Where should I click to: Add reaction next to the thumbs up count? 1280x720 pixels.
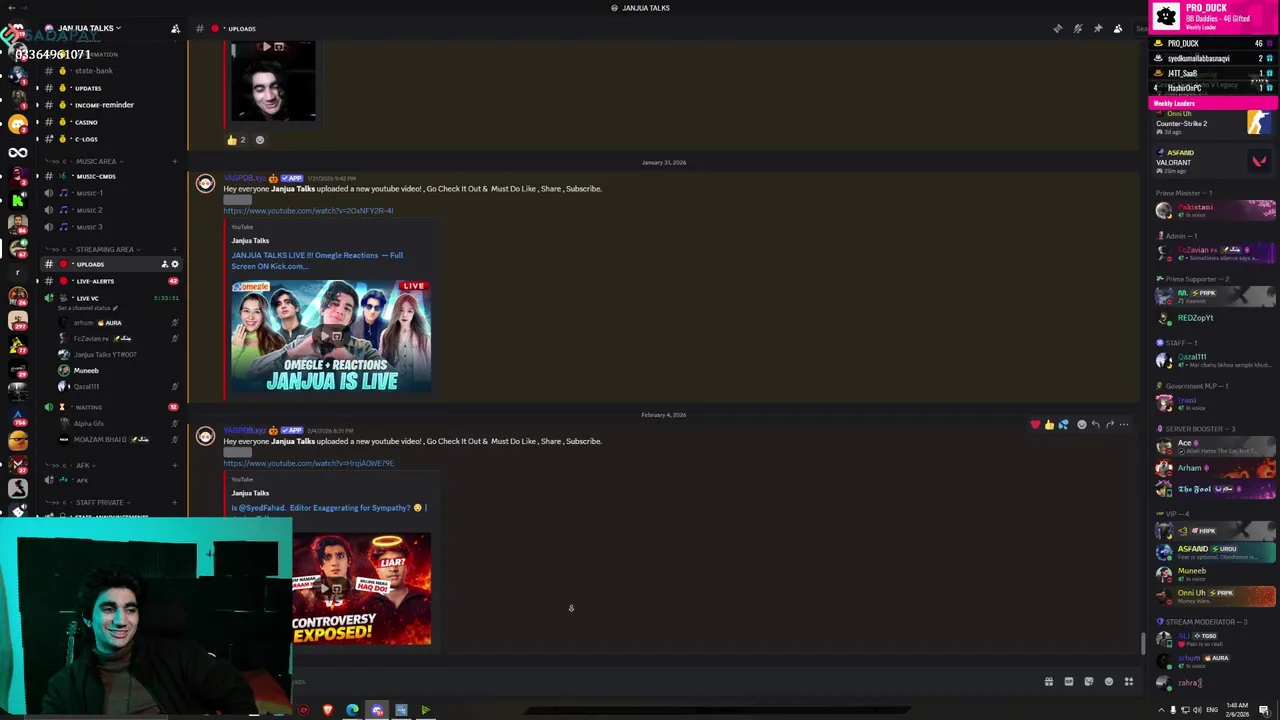(260, 140)
